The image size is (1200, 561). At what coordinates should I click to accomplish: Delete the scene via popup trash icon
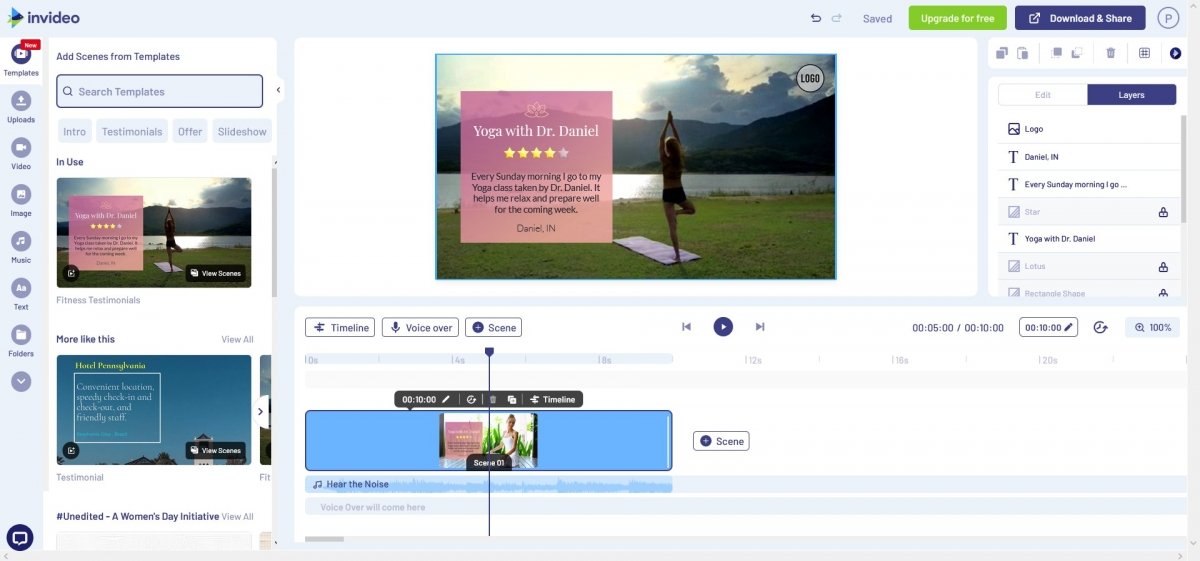493,399
